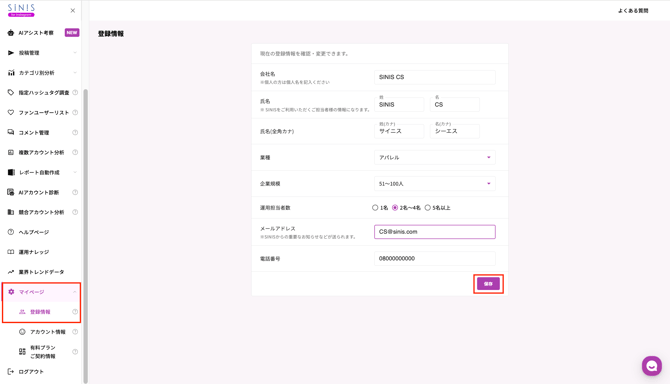Expand the カテゴリ別分析 chevron

75,73
